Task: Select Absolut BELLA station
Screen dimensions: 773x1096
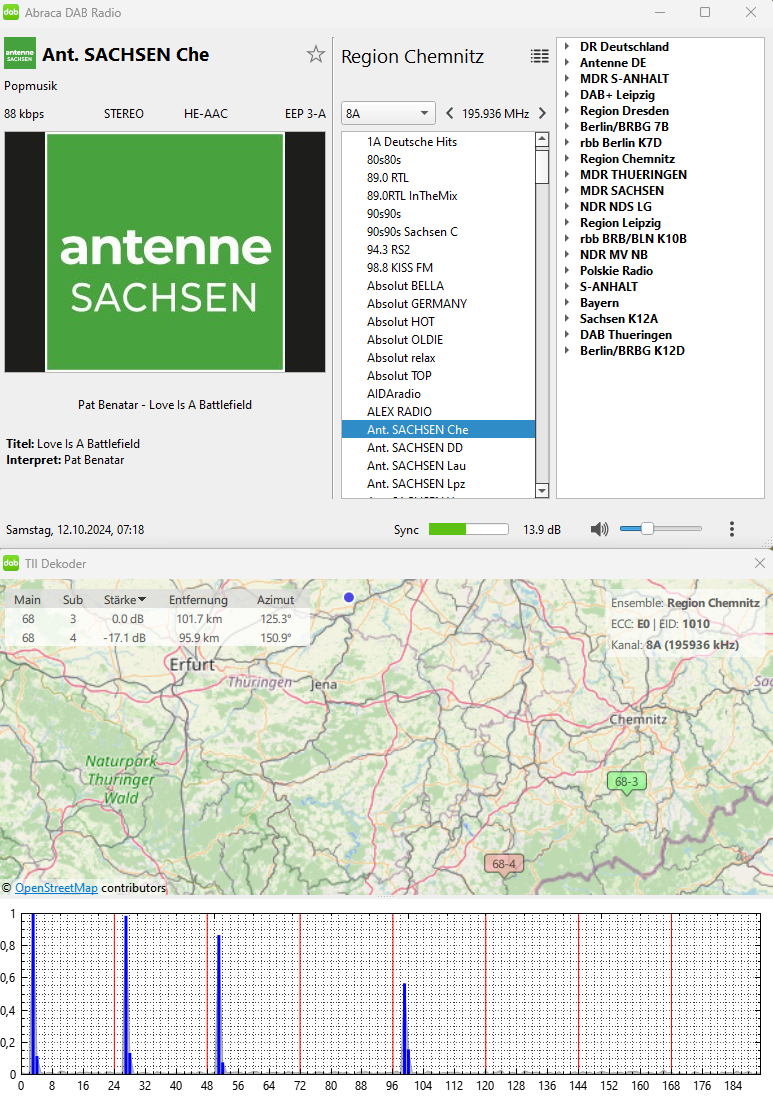Action: tap(438, 286)
